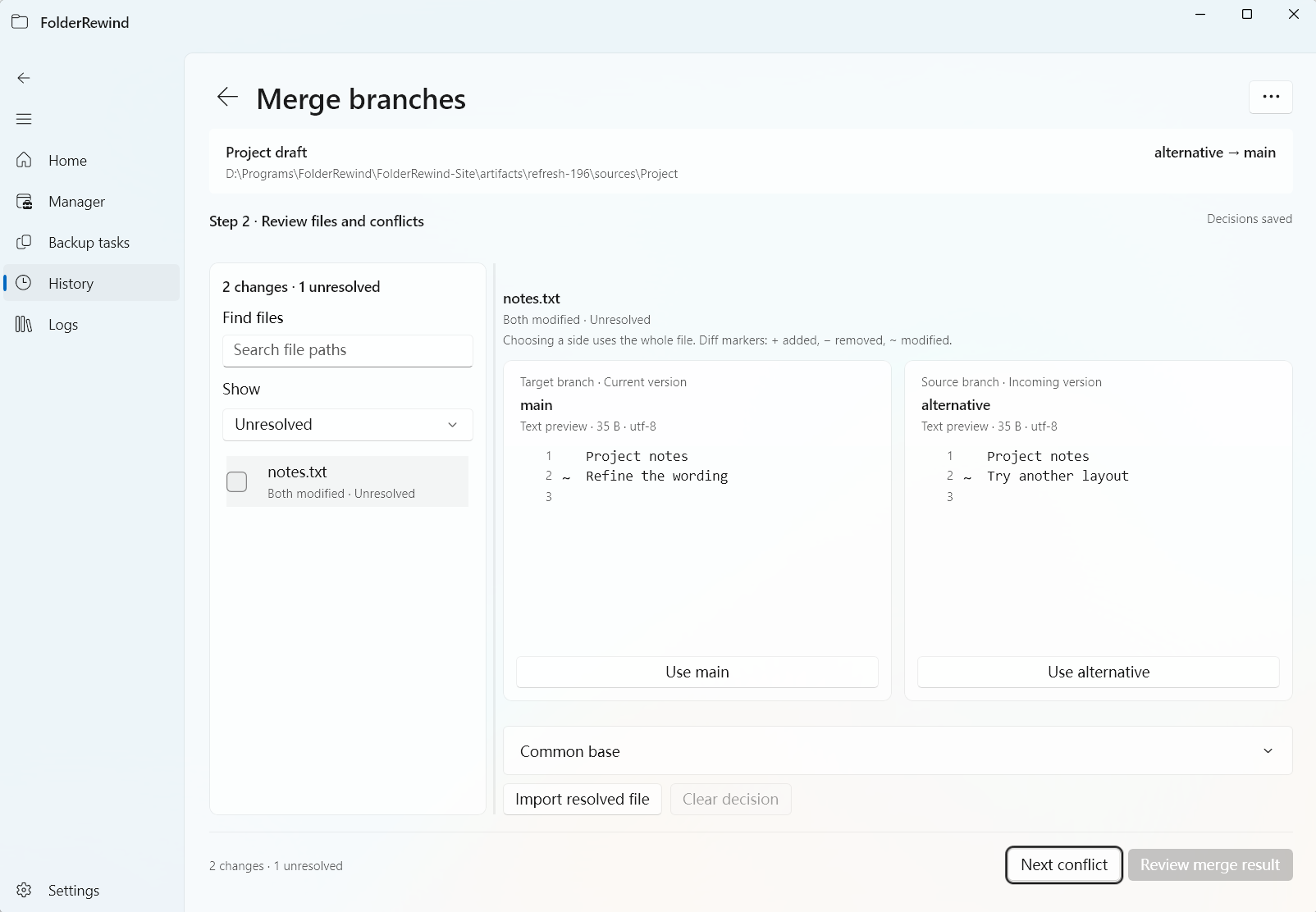
Task: Maximize the FolderRewind window
Action: (x=1247, y=15)
